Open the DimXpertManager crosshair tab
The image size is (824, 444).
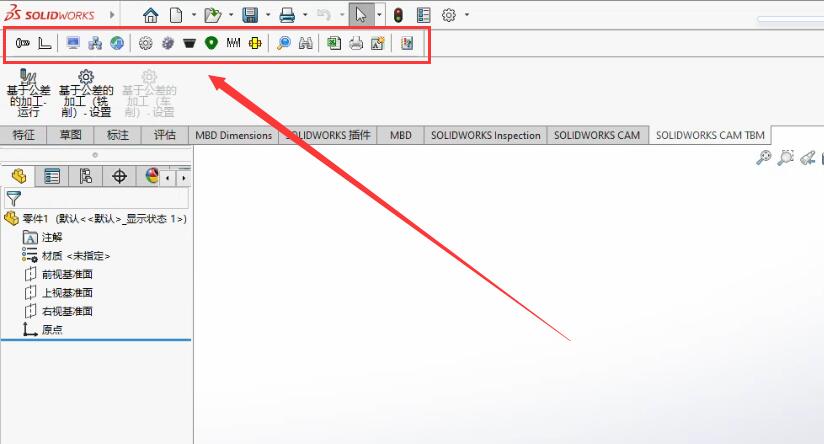pos(120,177)
